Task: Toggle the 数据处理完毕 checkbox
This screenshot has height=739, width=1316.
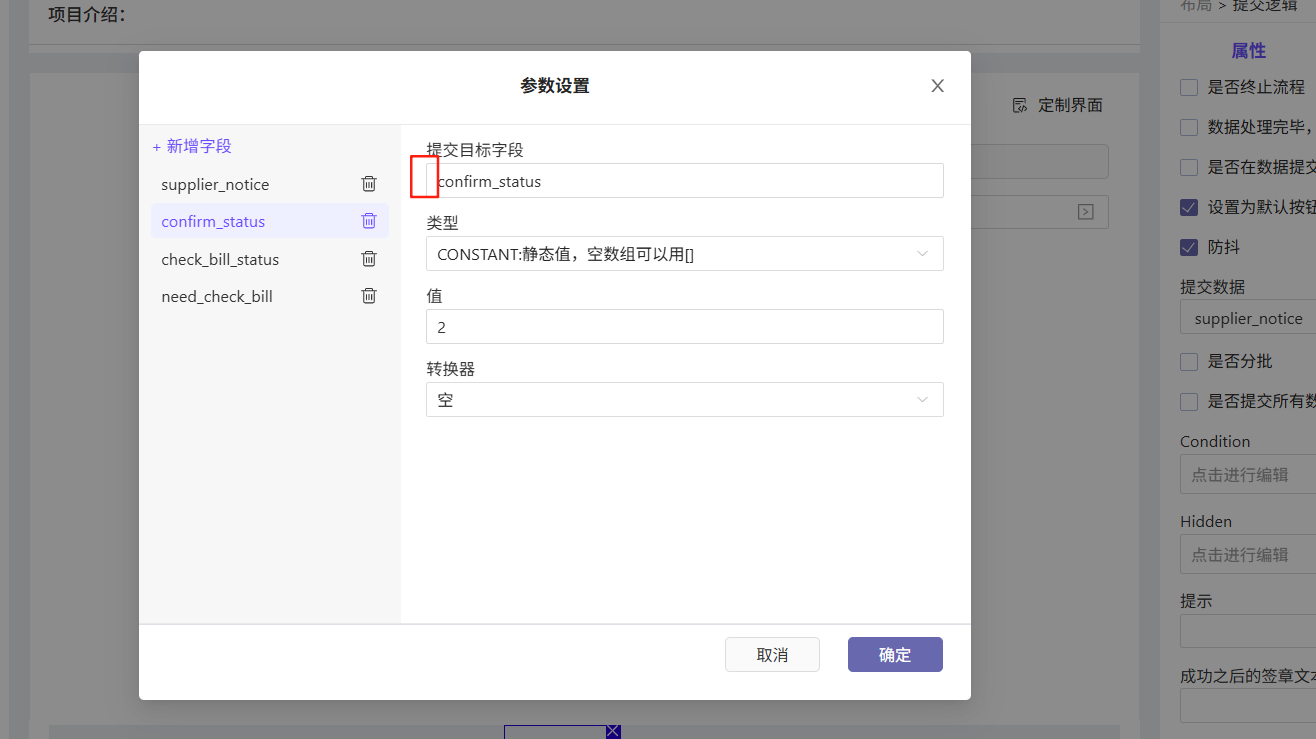Action: [1189, 127]
